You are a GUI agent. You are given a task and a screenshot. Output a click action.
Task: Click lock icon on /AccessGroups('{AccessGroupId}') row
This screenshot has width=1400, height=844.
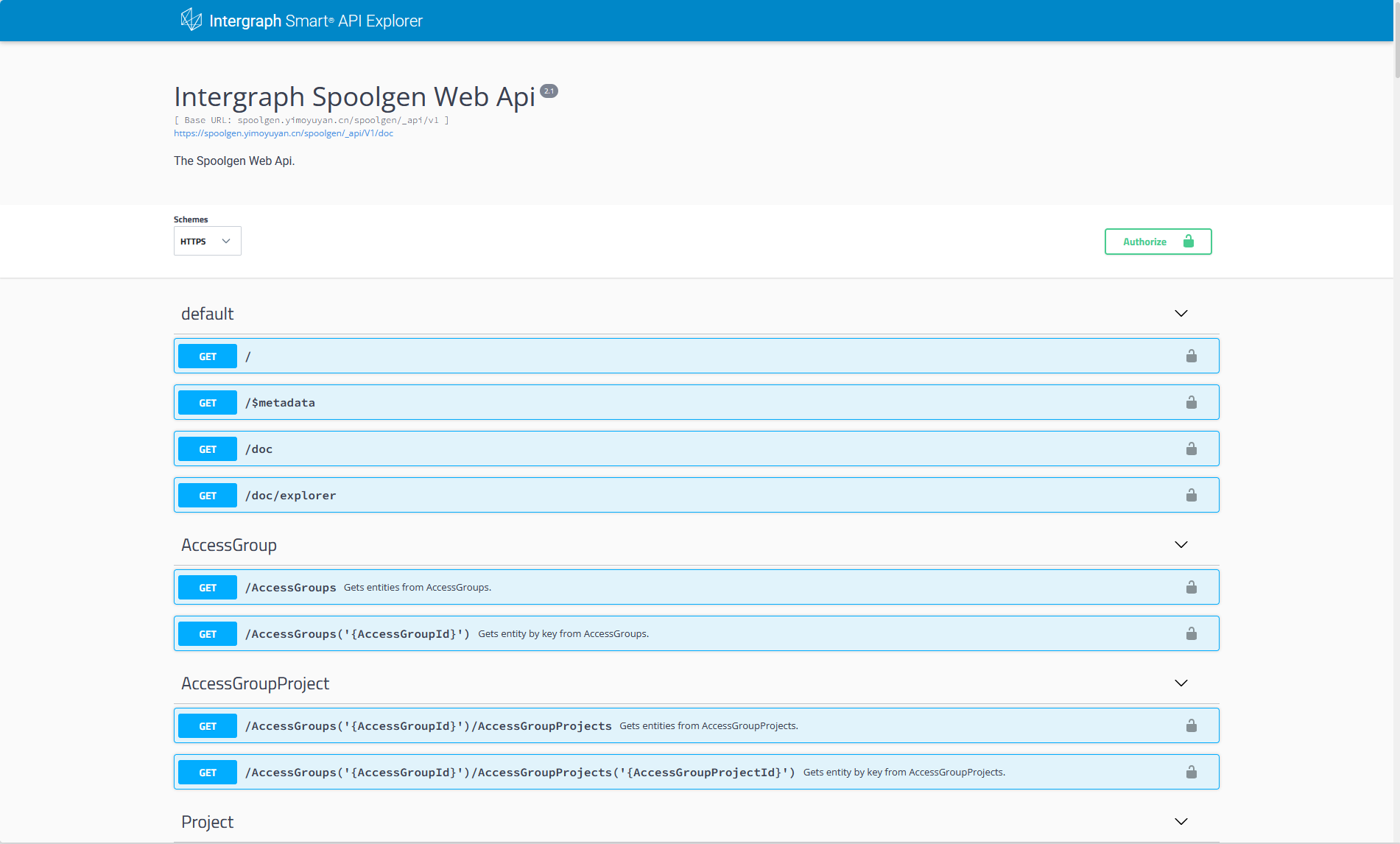click(x=1191, y=634)
